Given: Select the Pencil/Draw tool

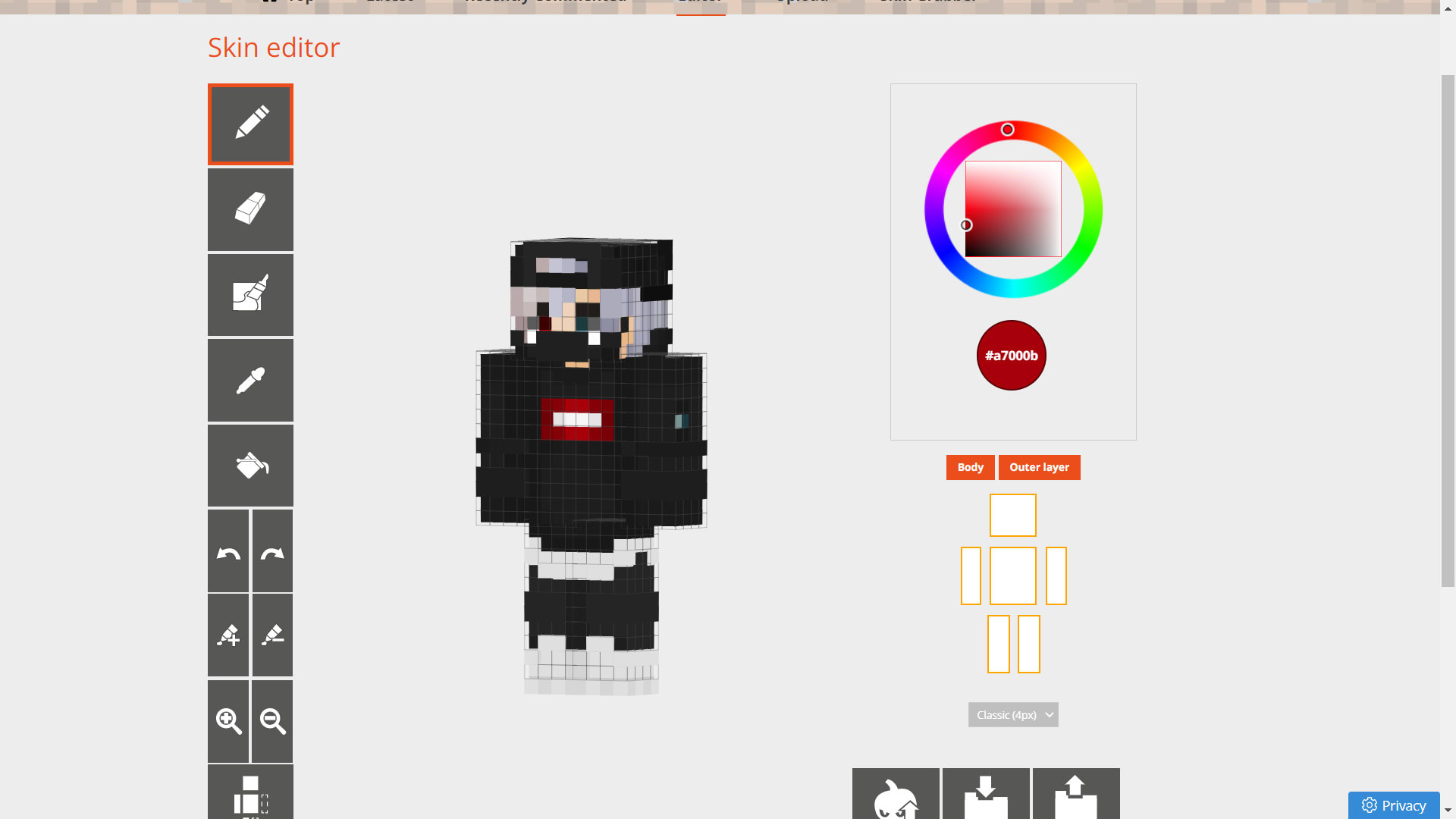Looking at the screenshot, I should pyautogui.click(x=250, y=125).
